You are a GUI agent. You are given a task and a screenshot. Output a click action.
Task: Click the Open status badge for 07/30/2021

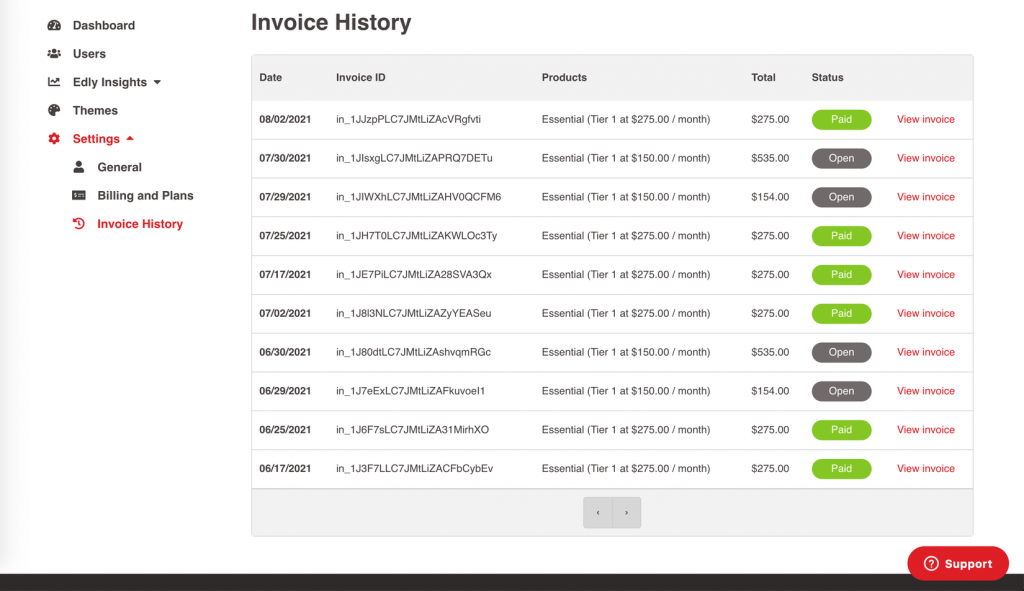(841, 158)
